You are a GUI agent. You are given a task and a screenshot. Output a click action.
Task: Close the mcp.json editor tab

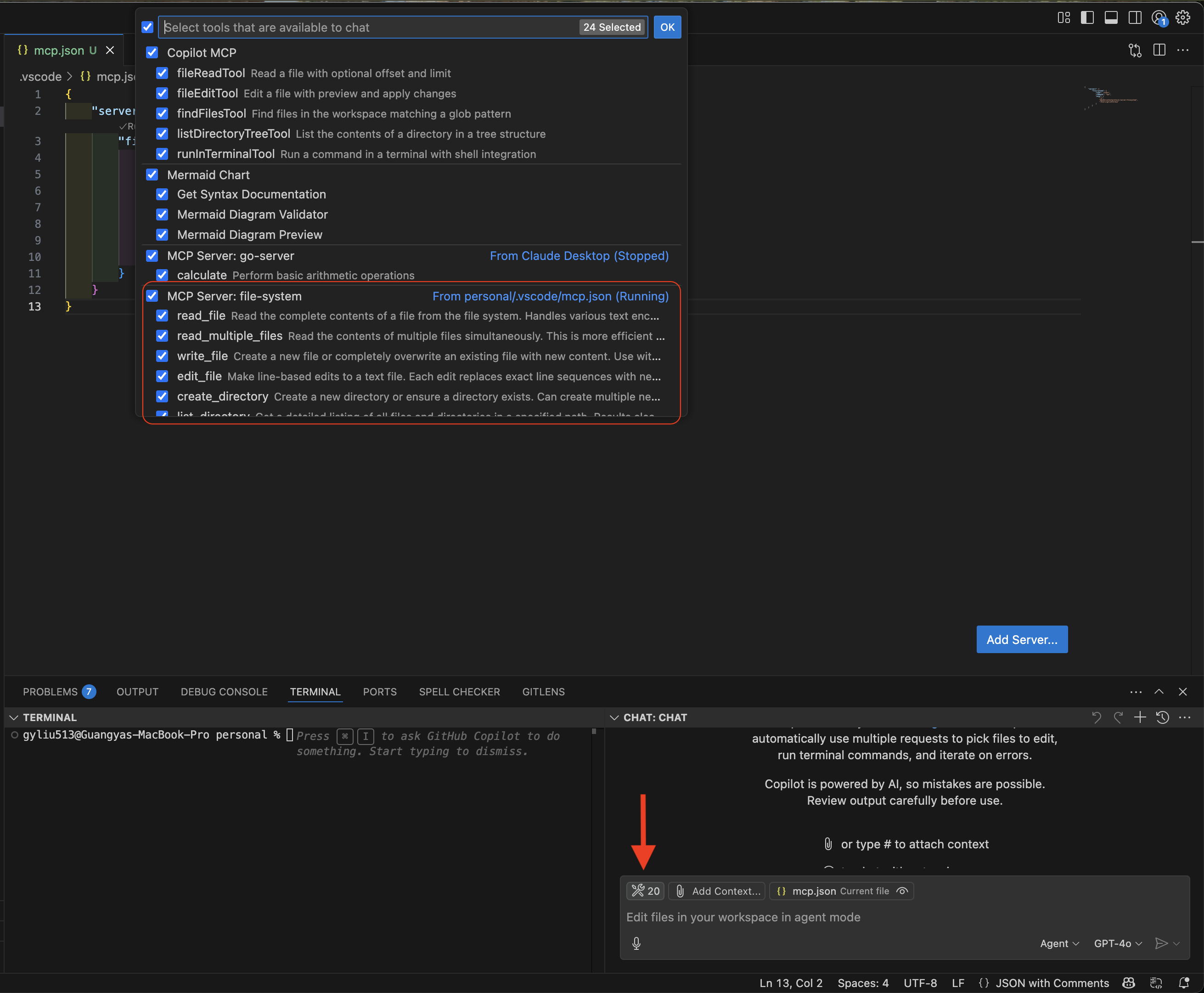coord(110,51)
